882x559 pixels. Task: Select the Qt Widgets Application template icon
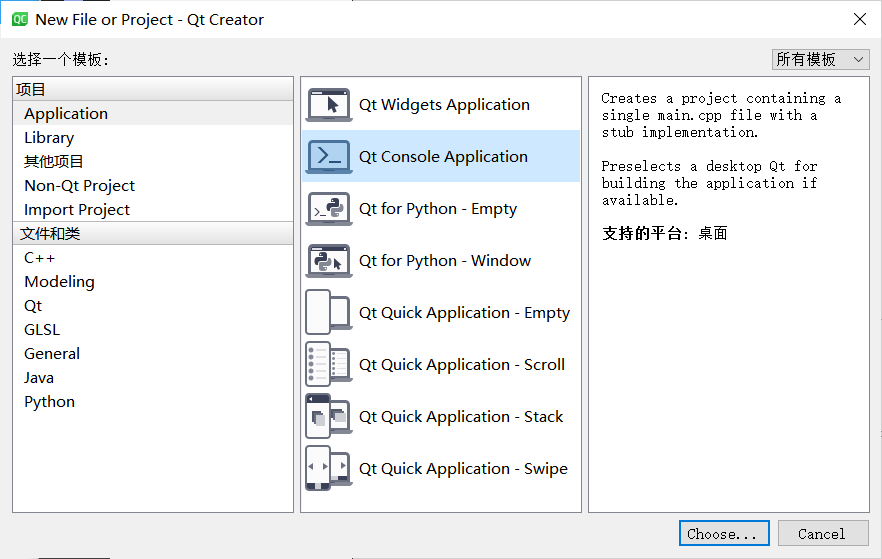(x=329, y=105)
